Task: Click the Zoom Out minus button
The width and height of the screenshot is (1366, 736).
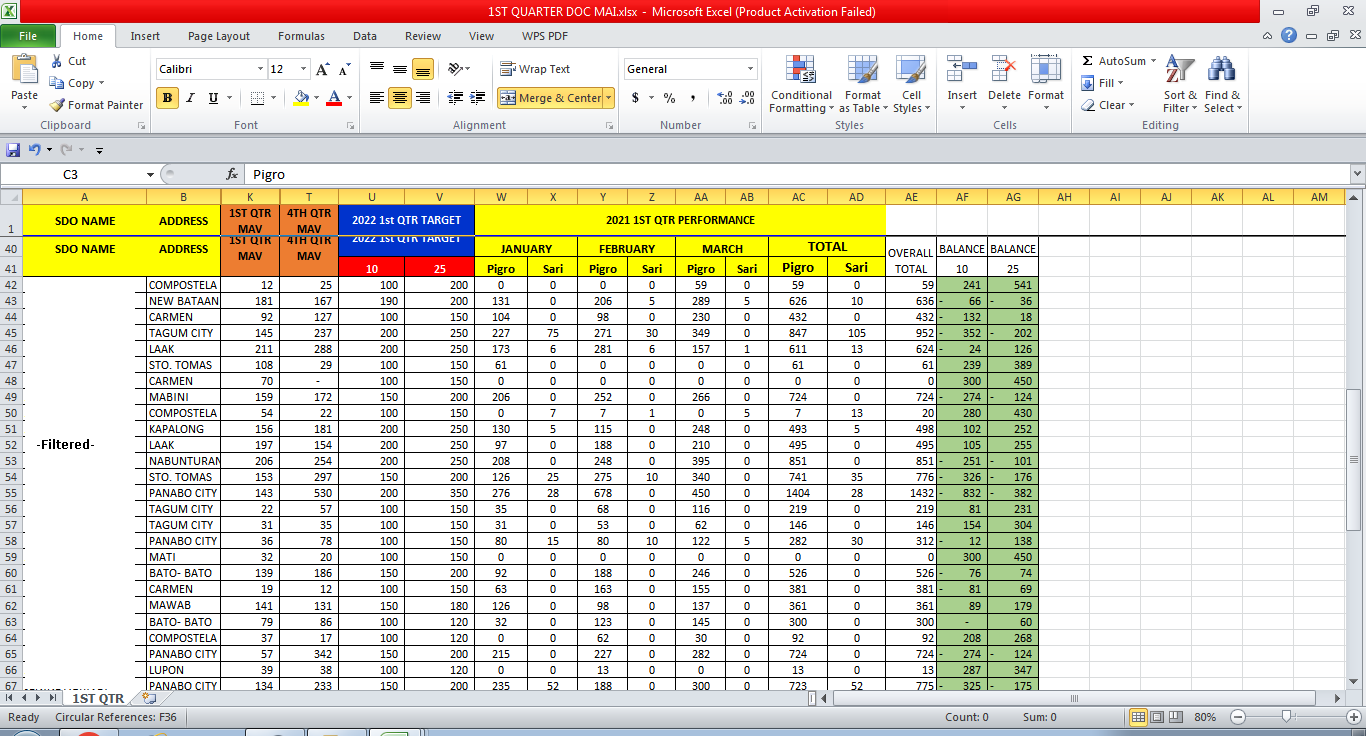Action: (x=1238, y=717)
